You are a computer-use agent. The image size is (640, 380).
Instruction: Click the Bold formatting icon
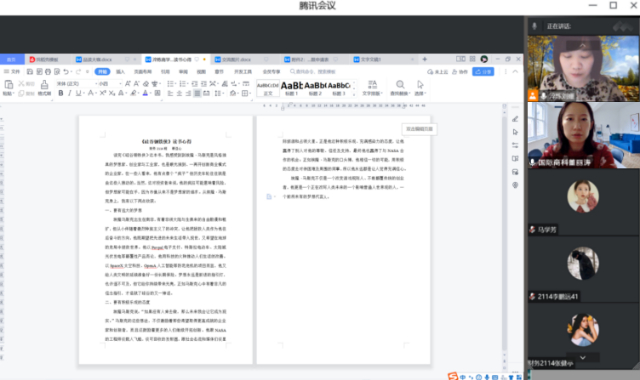coord(60,93)
